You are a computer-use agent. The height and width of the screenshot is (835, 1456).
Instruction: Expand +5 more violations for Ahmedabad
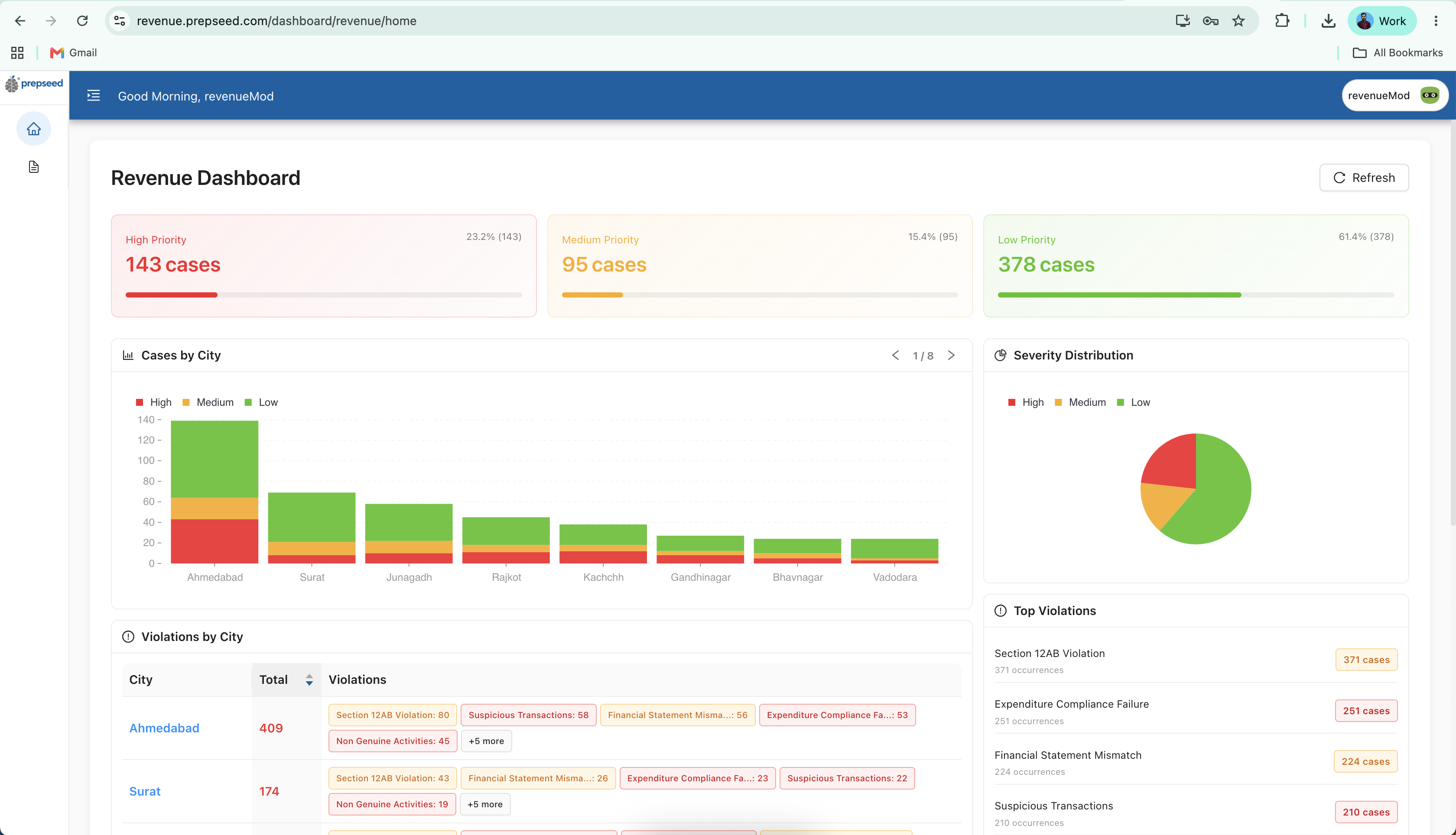486,741
